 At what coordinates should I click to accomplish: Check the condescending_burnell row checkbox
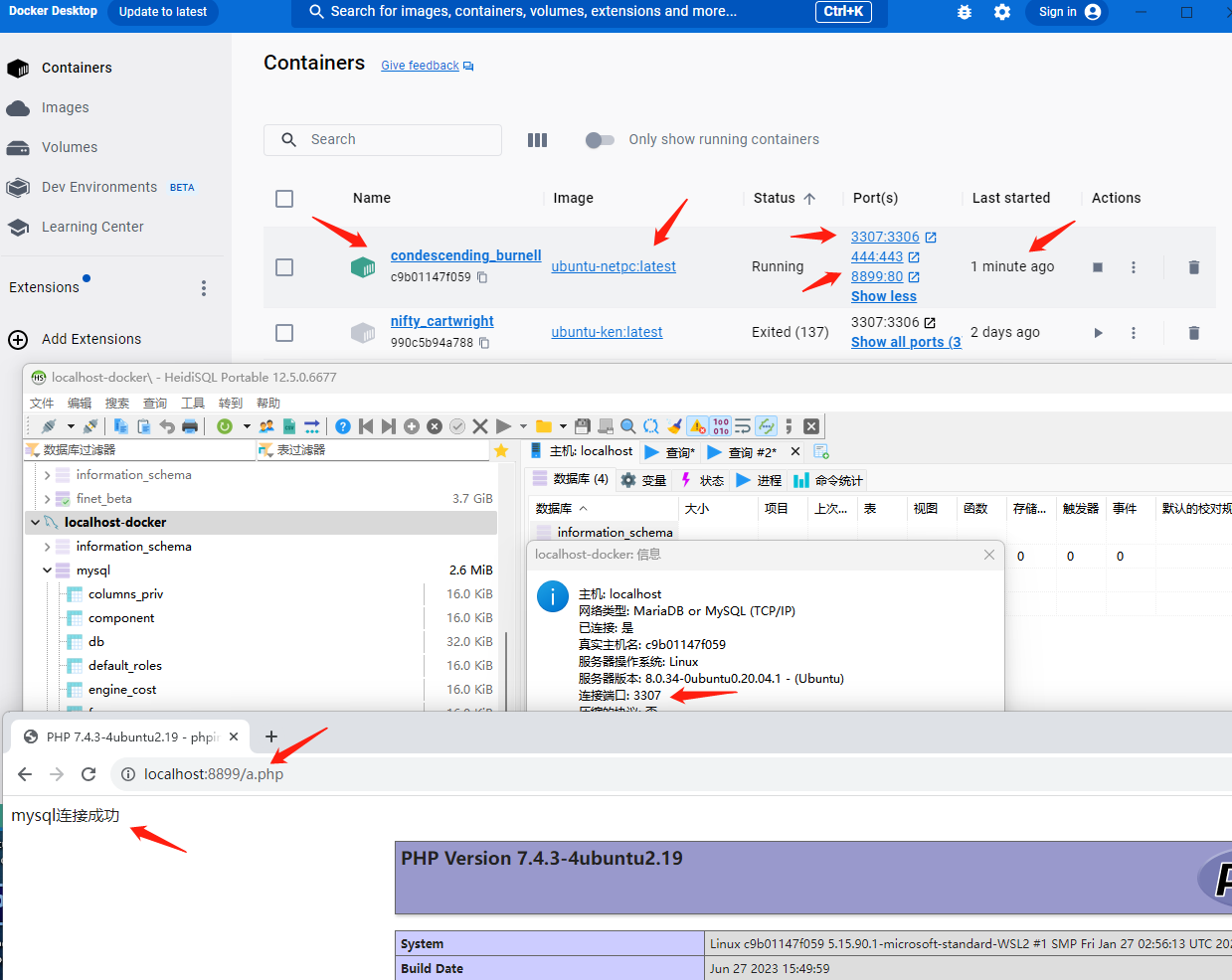pyautogui.click(x=284, y=267)
